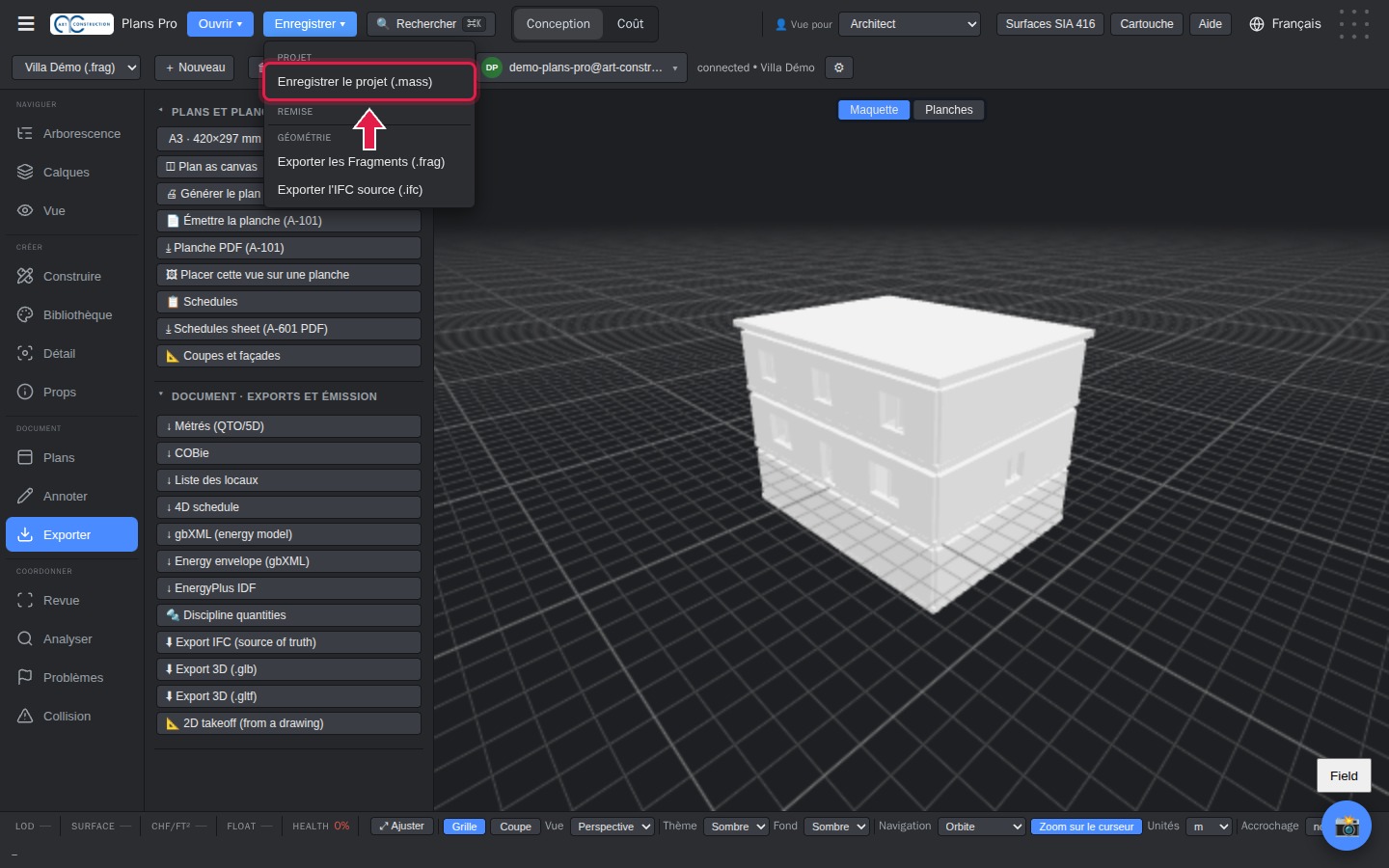Viewport: 1389px width, 868px height.
Task: Open the Revue sidebar item
Action: [x=72, y=601]
